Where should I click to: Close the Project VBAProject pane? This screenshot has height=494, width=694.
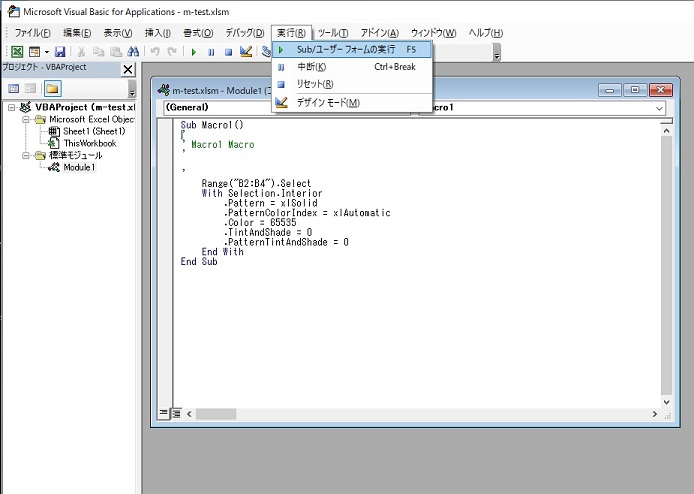[127, 69]
